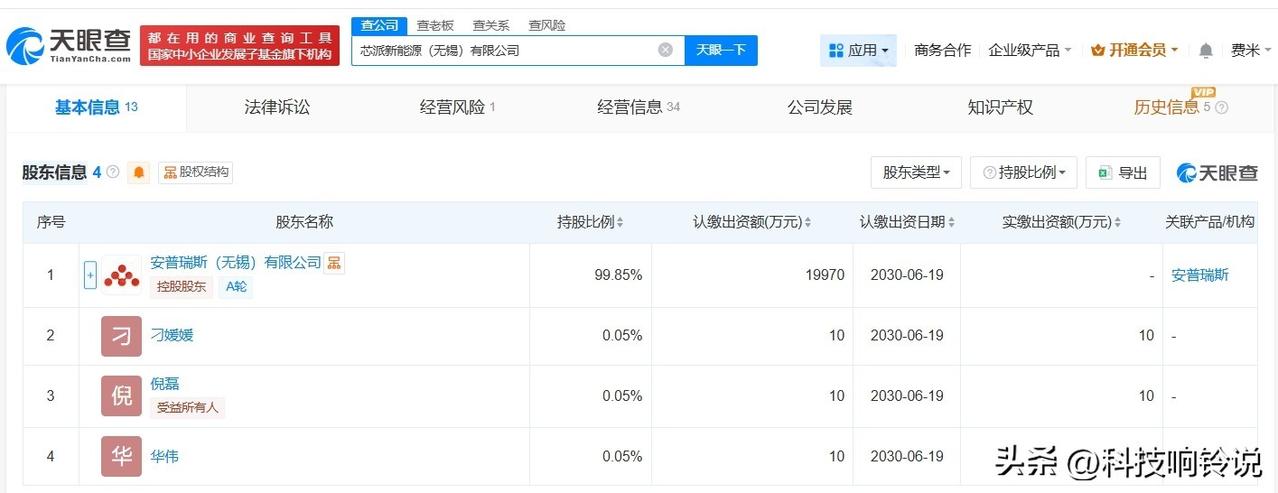
Task: Open the 持股比例 filter dropdown
Action: (1024, 172)
